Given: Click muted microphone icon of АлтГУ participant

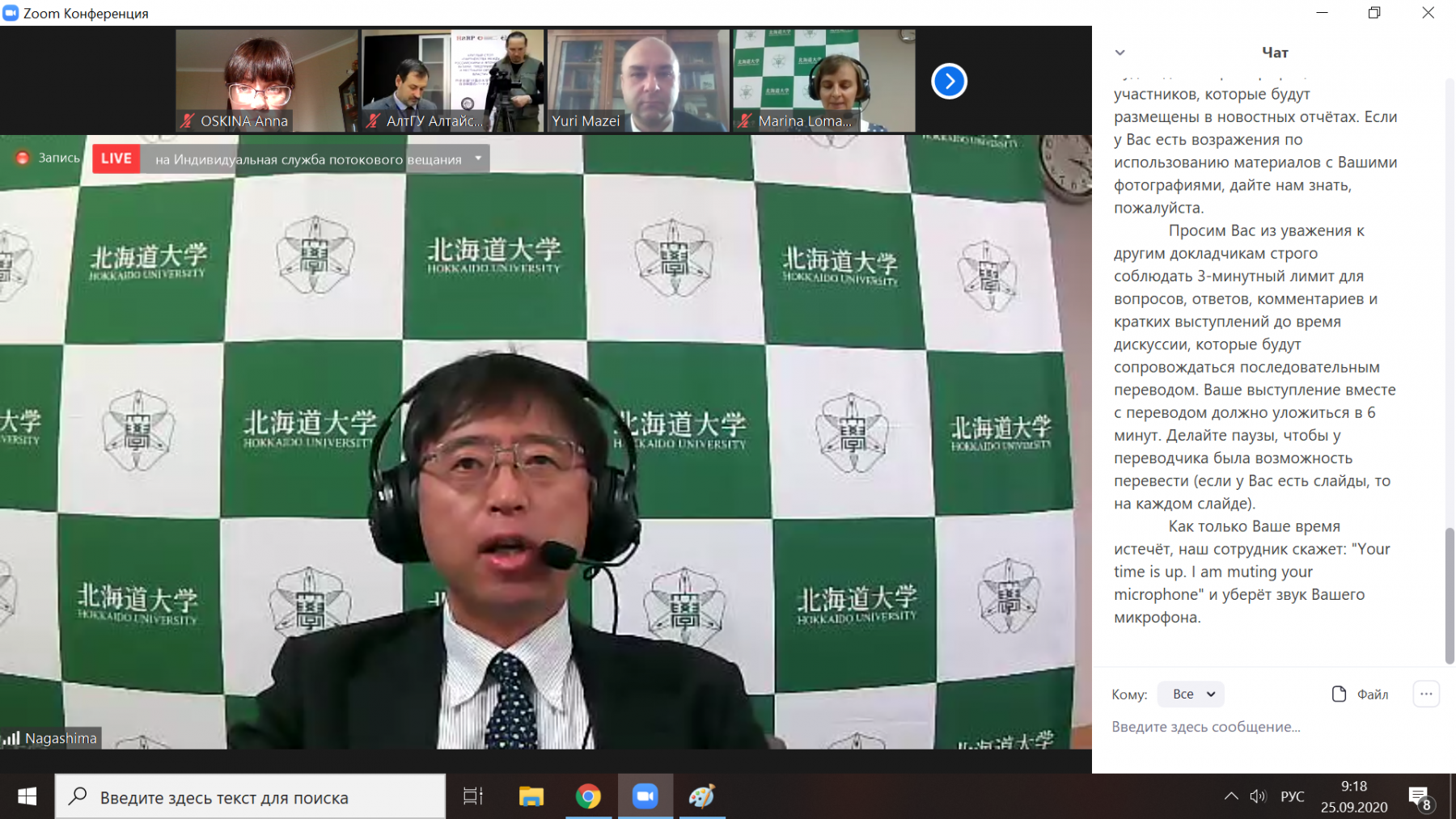Looking at the screenshot, I should tap(373, 121).
